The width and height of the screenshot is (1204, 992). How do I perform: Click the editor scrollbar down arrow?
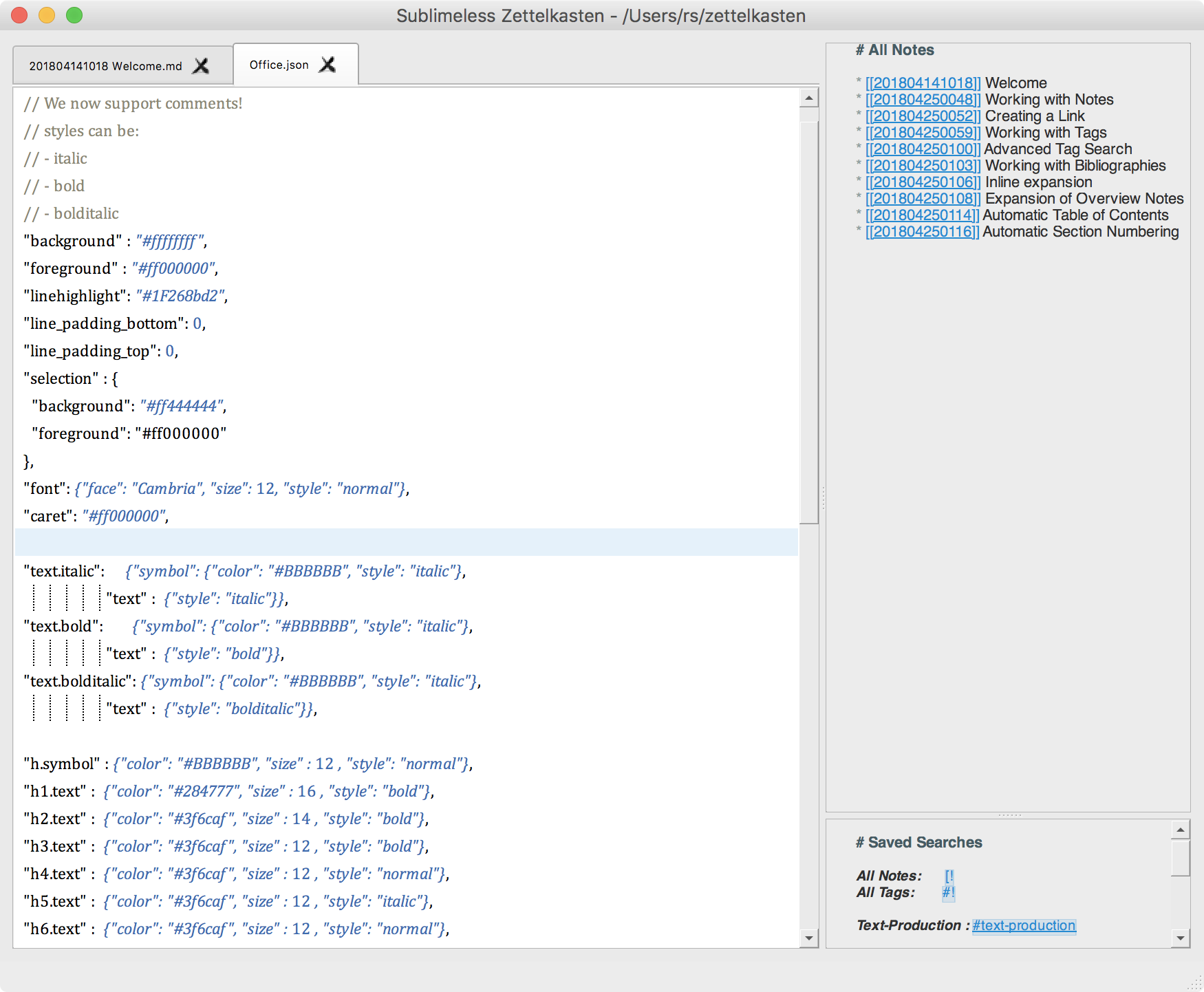pyautogui.click(x=809, y=938)
